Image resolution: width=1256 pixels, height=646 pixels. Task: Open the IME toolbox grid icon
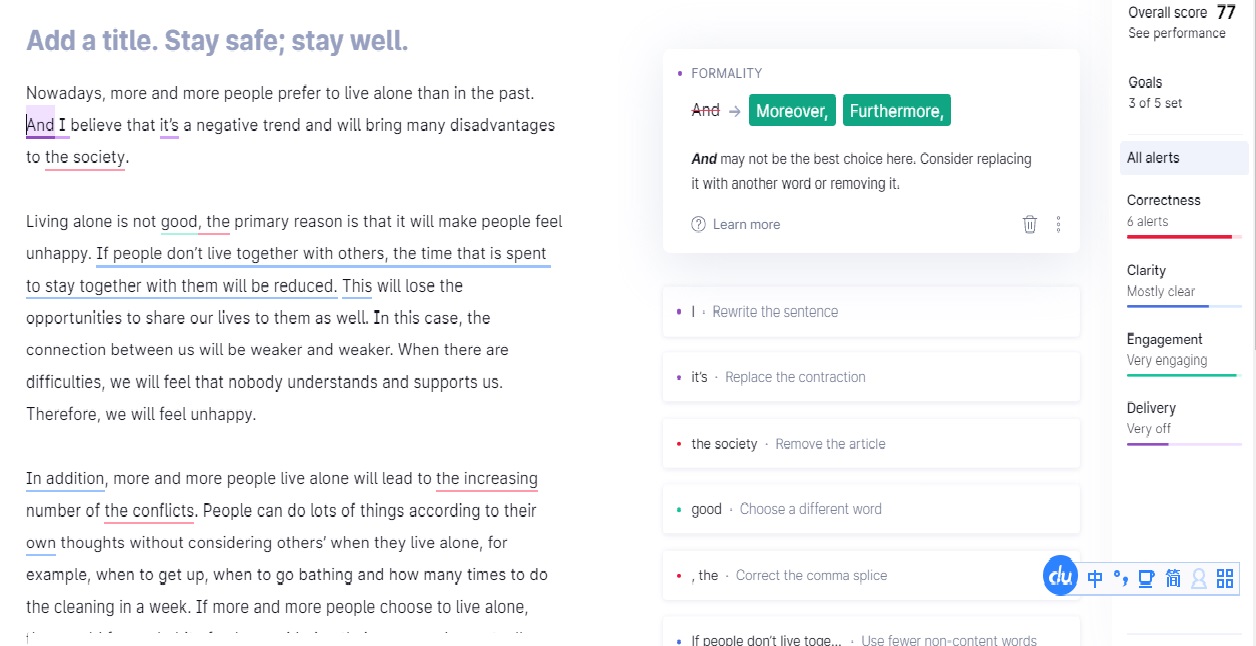pyautogui.click(x=1225, y=578)
